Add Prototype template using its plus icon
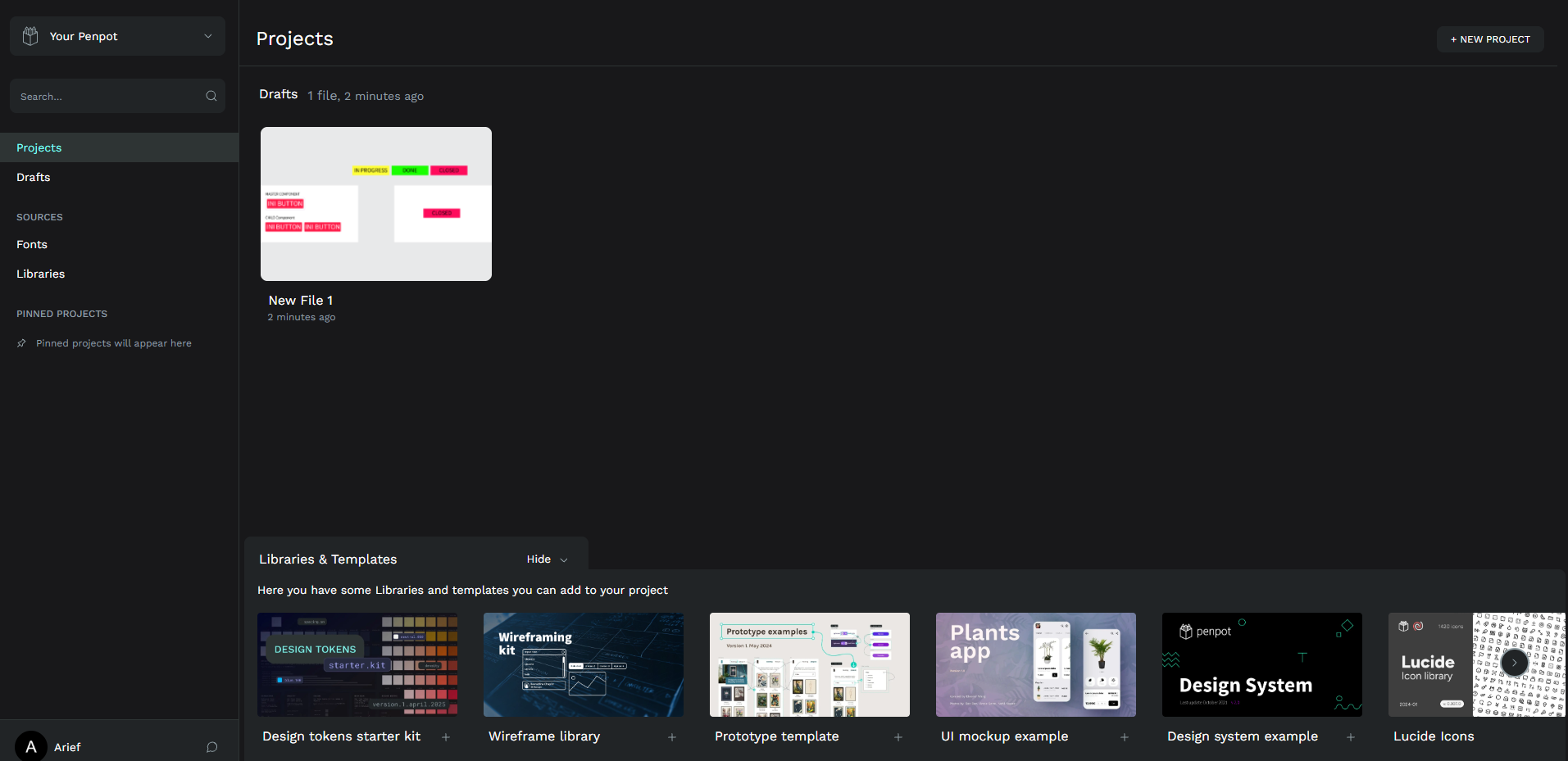 [898, 737]
